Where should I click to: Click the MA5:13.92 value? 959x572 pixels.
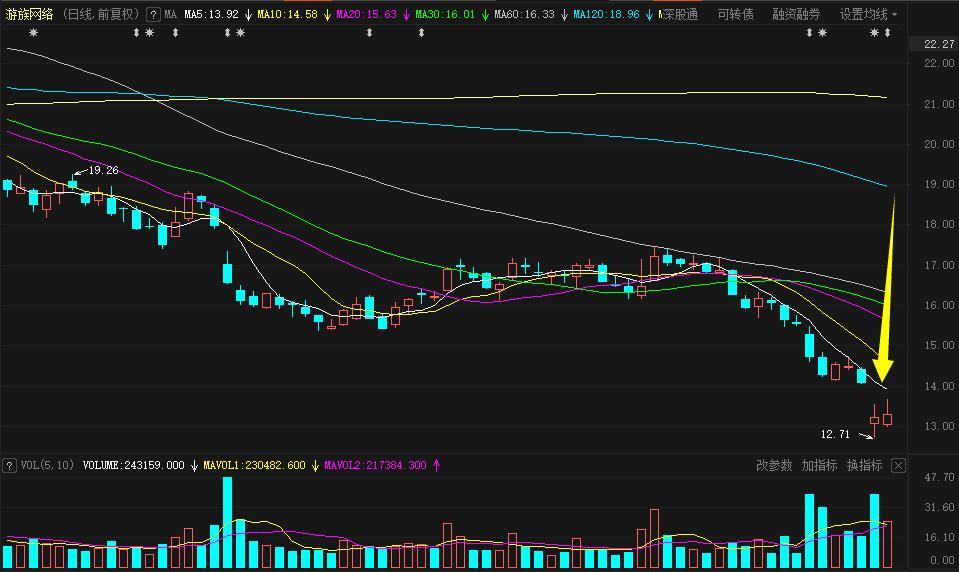[x=212, y=14]
